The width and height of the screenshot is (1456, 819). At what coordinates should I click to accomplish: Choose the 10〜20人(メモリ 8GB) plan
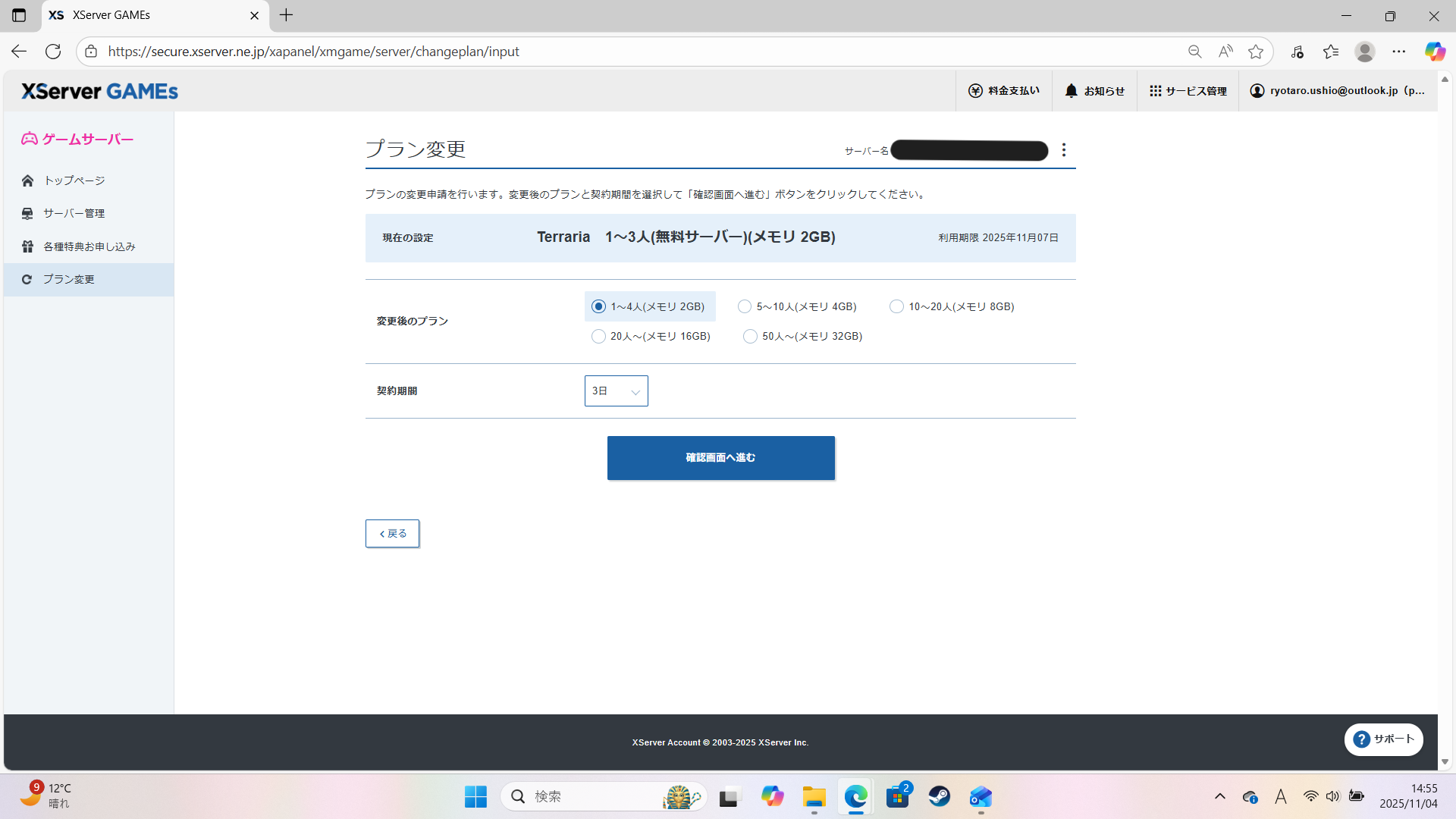click(x=896, y=306)
